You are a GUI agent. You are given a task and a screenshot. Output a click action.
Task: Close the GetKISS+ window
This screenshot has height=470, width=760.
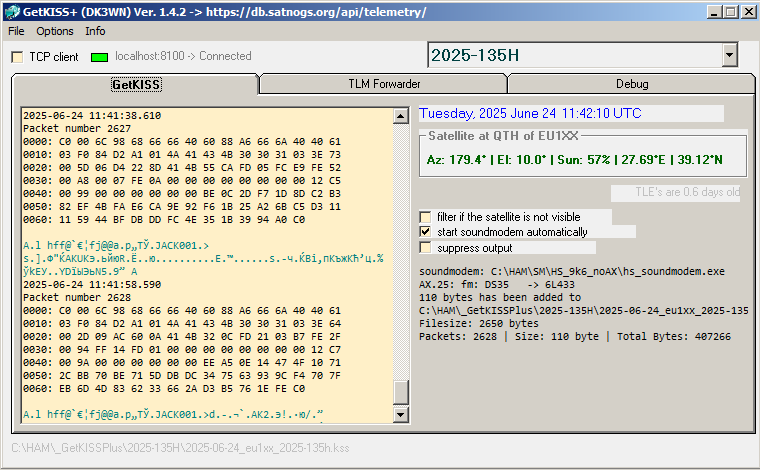coord(748,12)
